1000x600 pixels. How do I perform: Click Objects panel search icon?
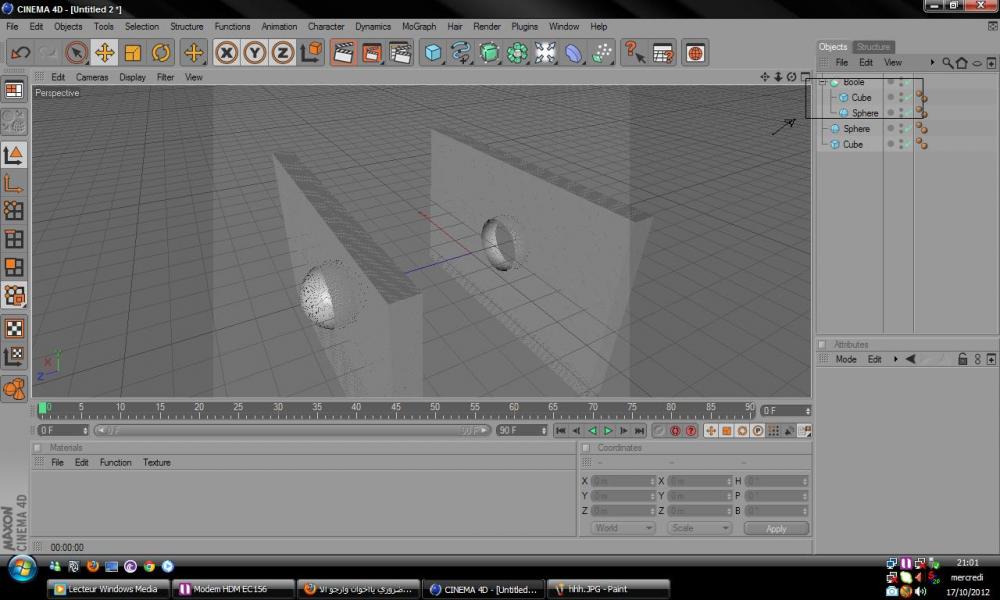coord(948,62)
